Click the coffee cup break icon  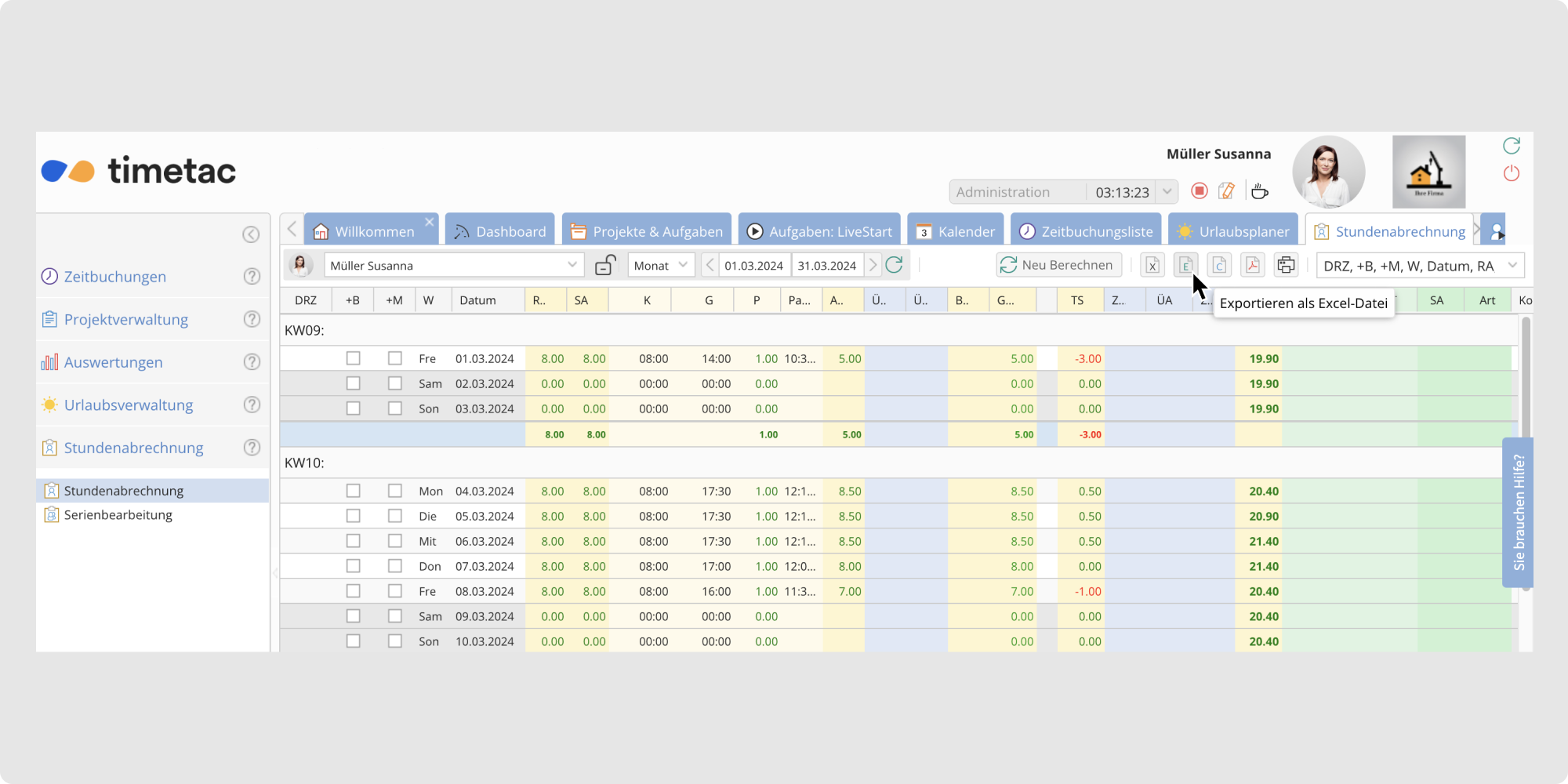[x=1259, y=191]
